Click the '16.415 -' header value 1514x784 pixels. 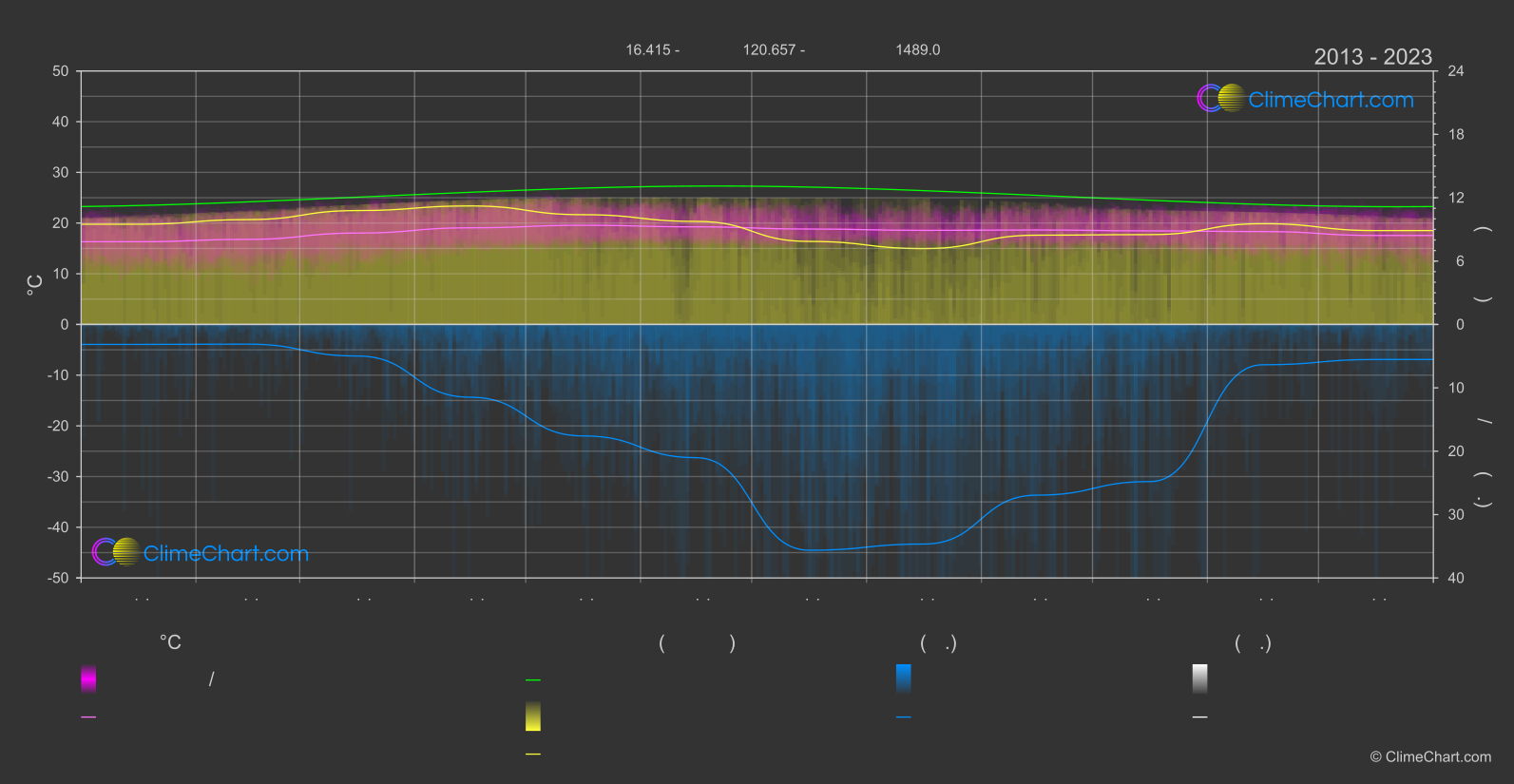(x=652, y=49)
